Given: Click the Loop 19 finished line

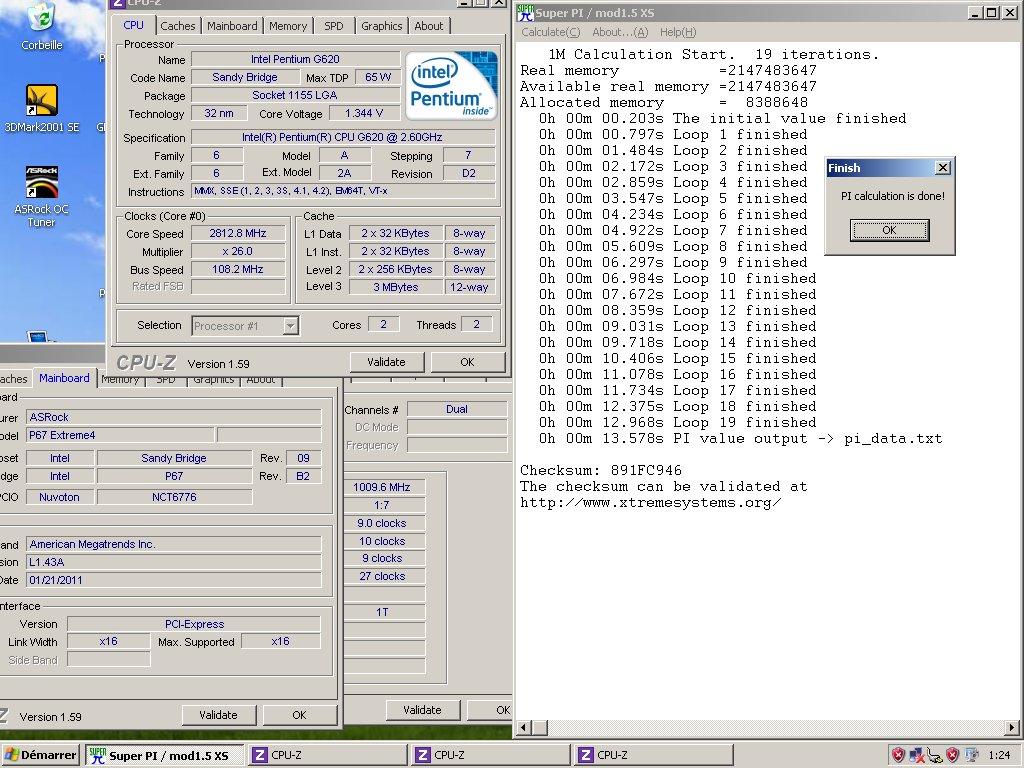Looking at the screenshot, I should tap(678, 423).
